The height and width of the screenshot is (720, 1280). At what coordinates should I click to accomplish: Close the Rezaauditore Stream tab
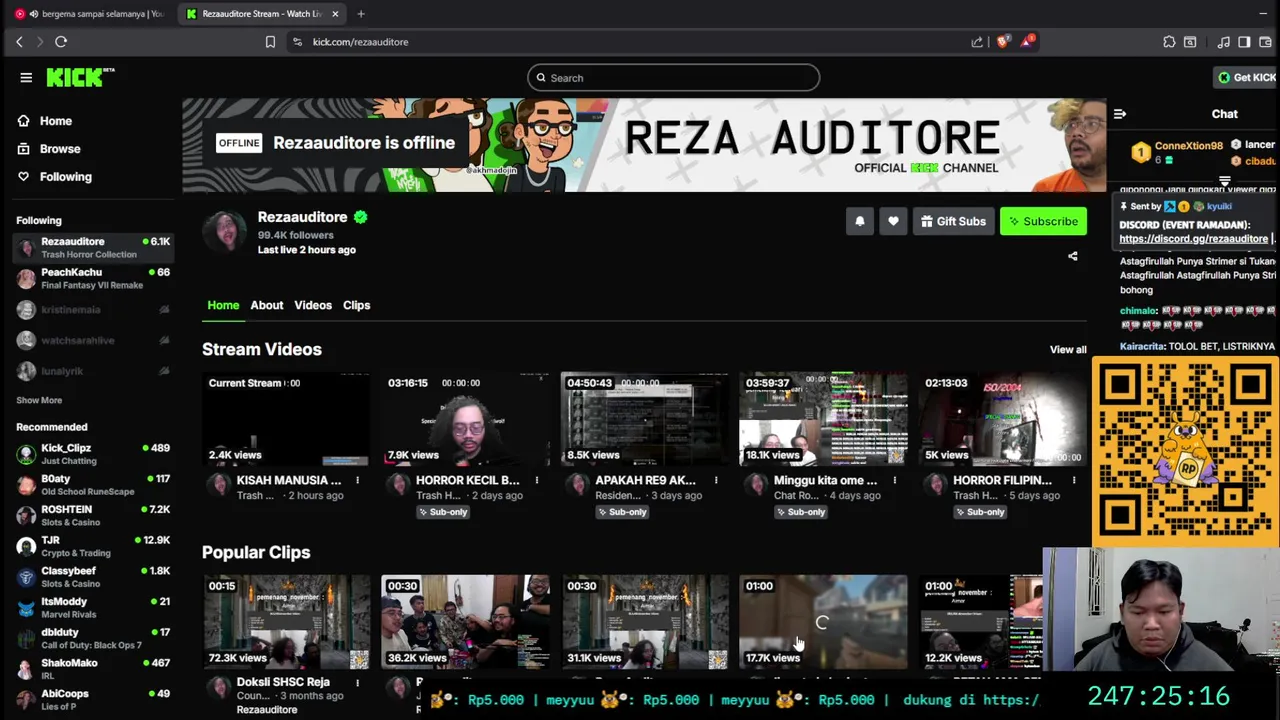335,14
